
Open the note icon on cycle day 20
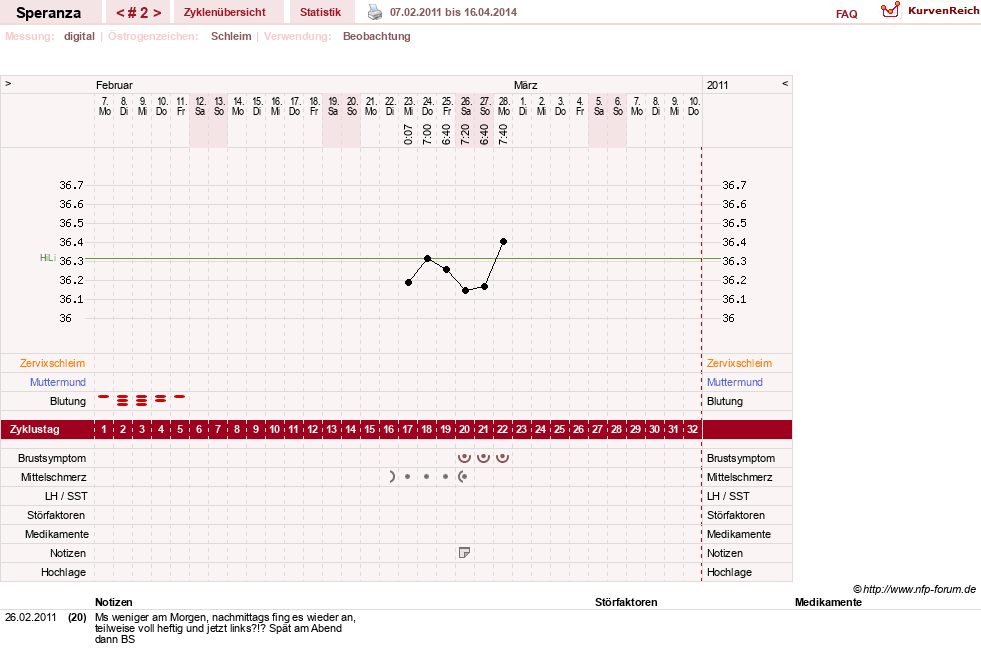(x=464, y=552)
